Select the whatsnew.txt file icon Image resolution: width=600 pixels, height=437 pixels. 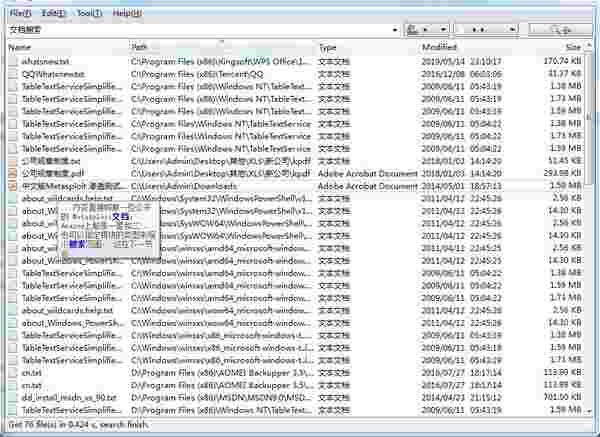[x=13, y=61]
